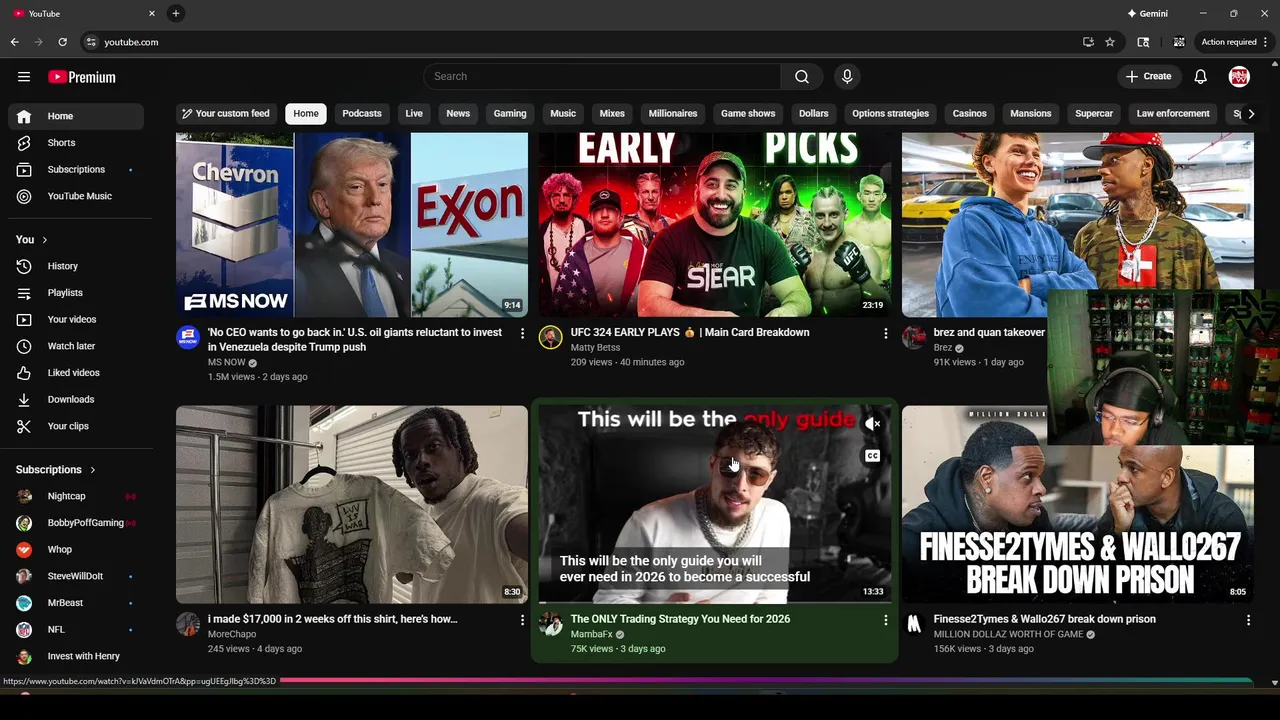Open the SteveWillDoIt subscription
Viewport: 1280px width, 720px height.
click(x=76, y=577)
